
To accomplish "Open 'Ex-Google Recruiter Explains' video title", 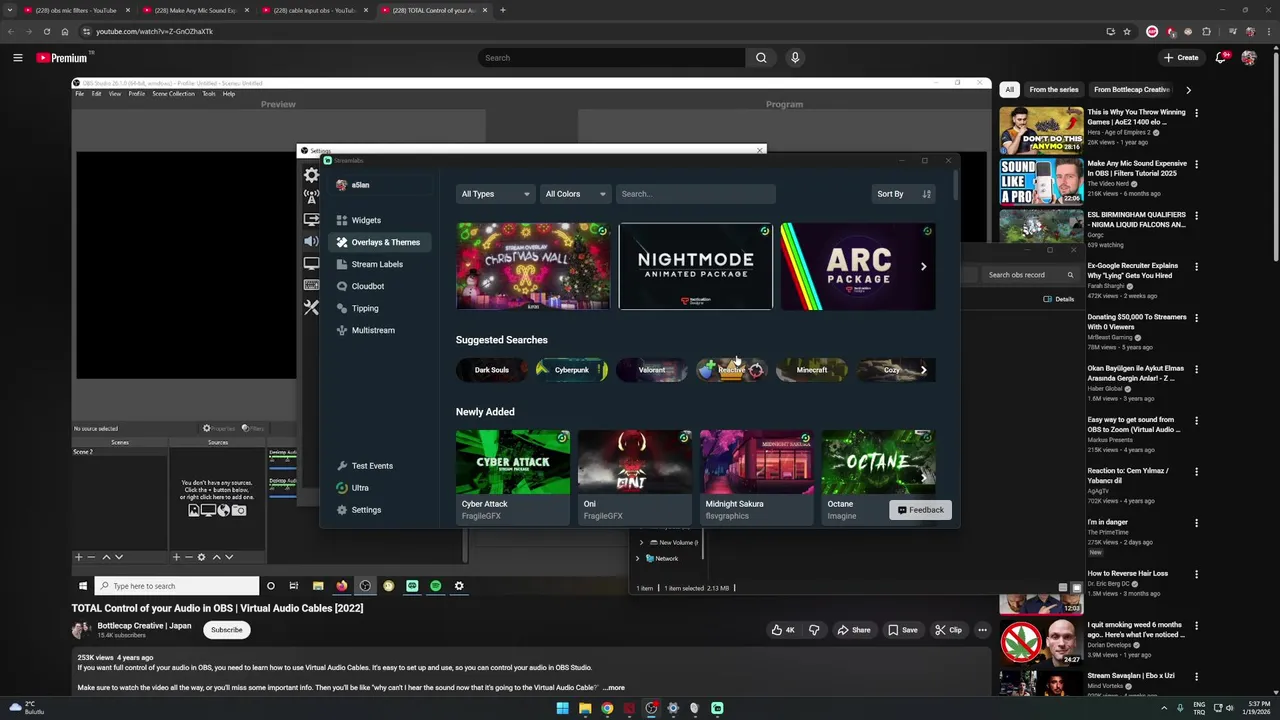I will pyautogui.click(x=1132, y=270).
